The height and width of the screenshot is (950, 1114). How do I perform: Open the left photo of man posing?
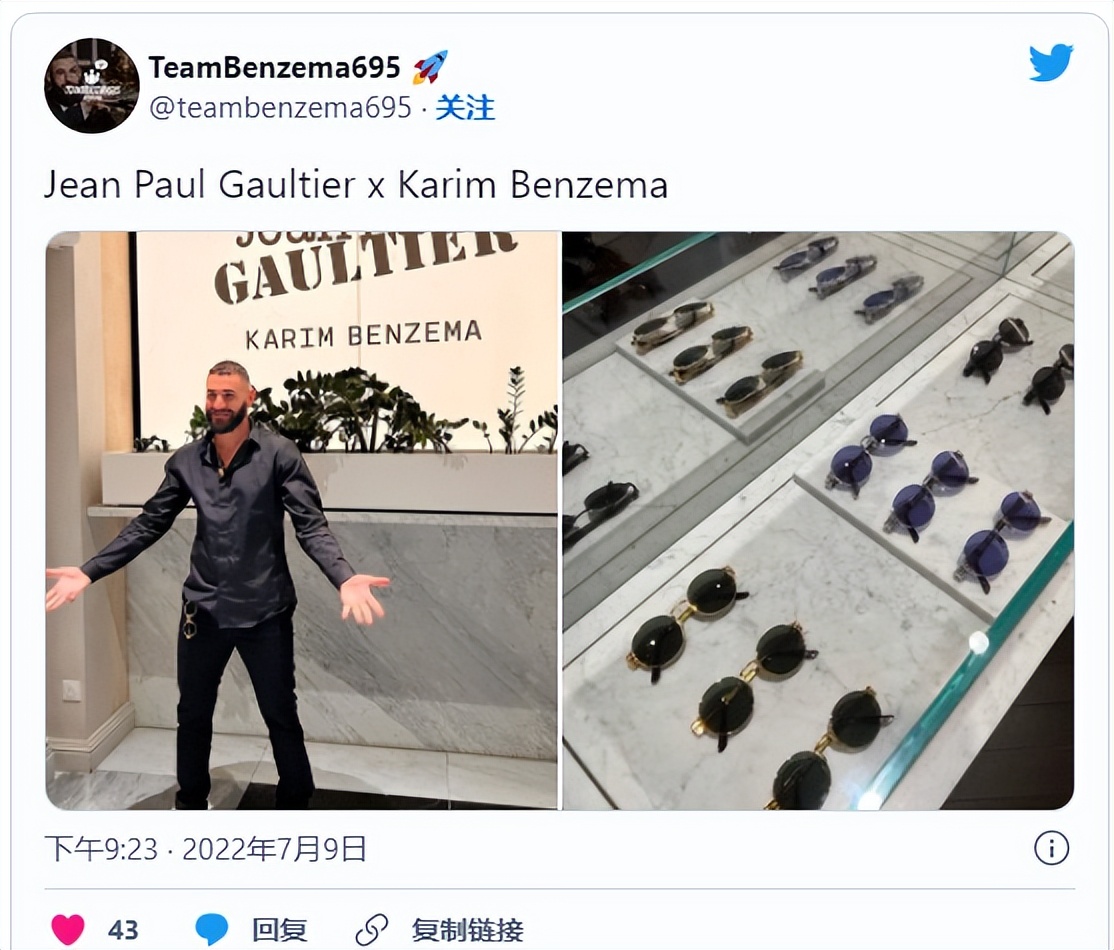(302, 520)
